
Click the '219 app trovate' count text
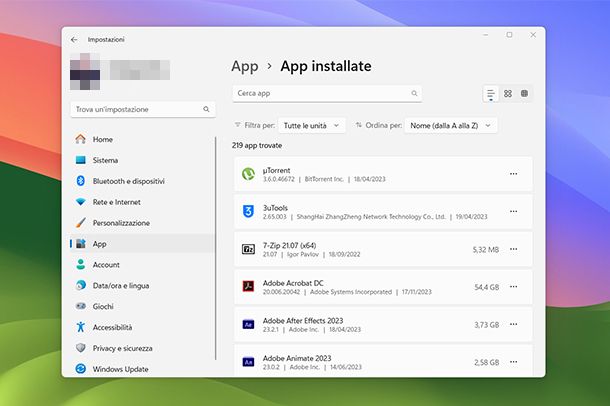pyautogui.click(x=257, y=145)
